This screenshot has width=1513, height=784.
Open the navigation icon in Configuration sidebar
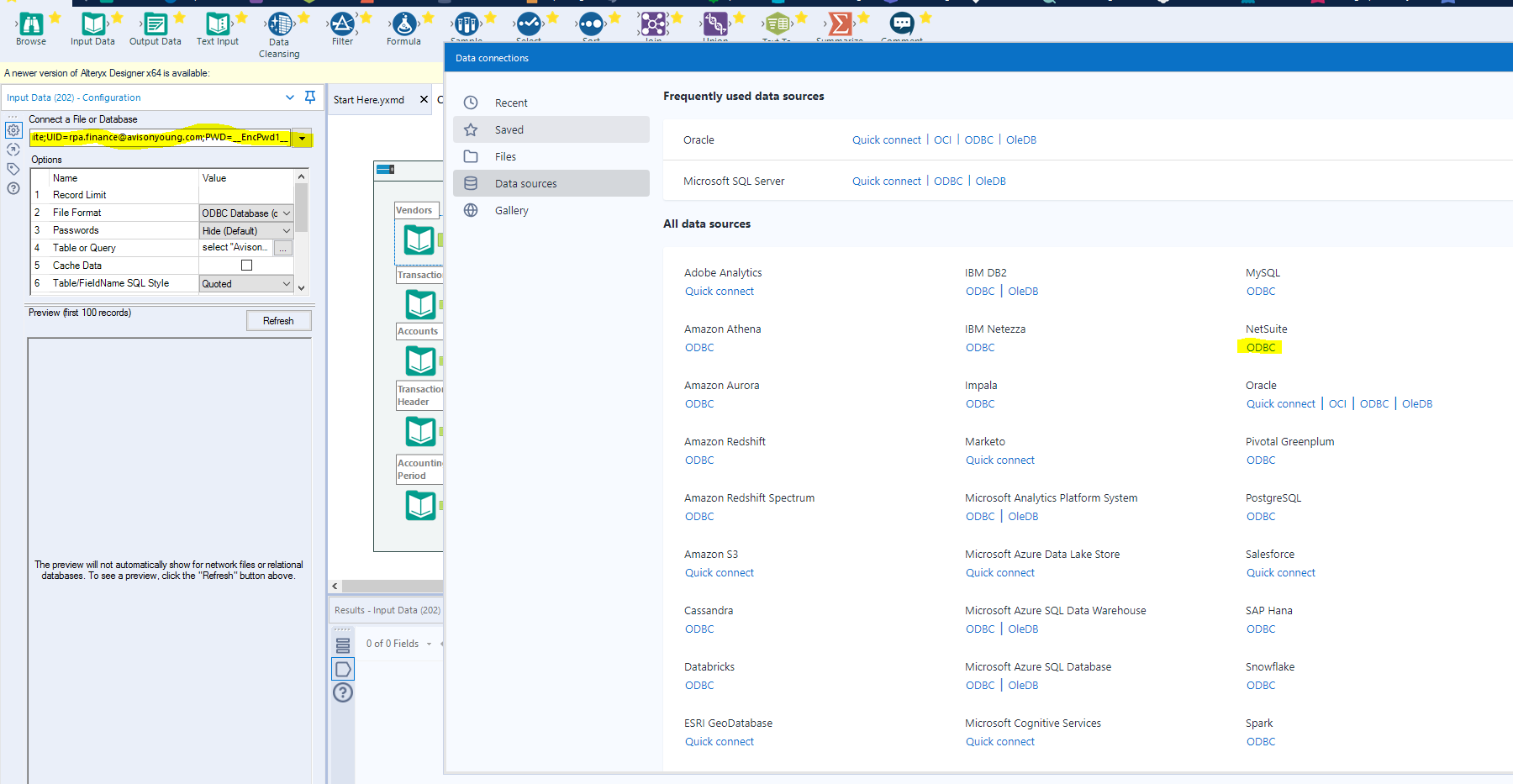pyautogui.click(x=13, y=150)
